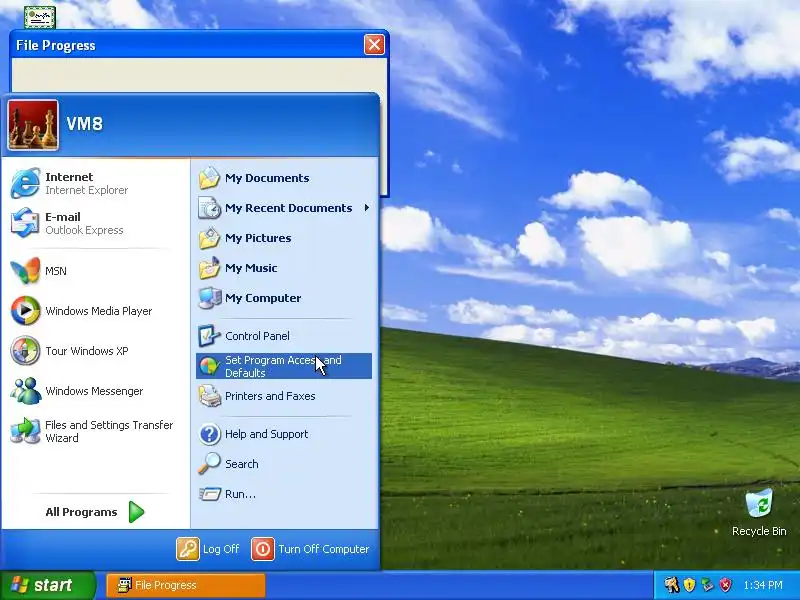Choose Windows Media Player label

98,311
